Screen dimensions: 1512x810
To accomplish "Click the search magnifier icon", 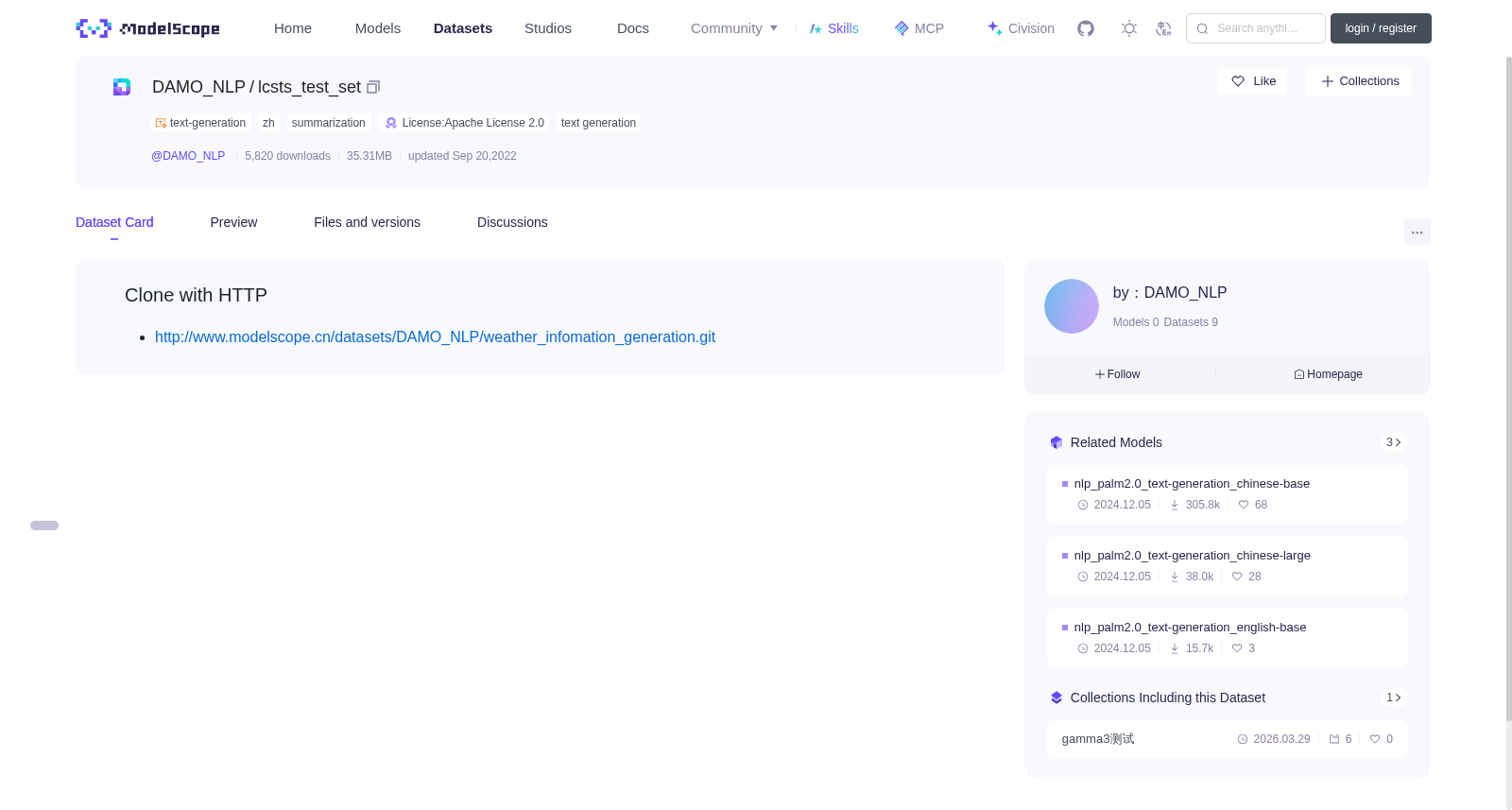I will 1202,28.
